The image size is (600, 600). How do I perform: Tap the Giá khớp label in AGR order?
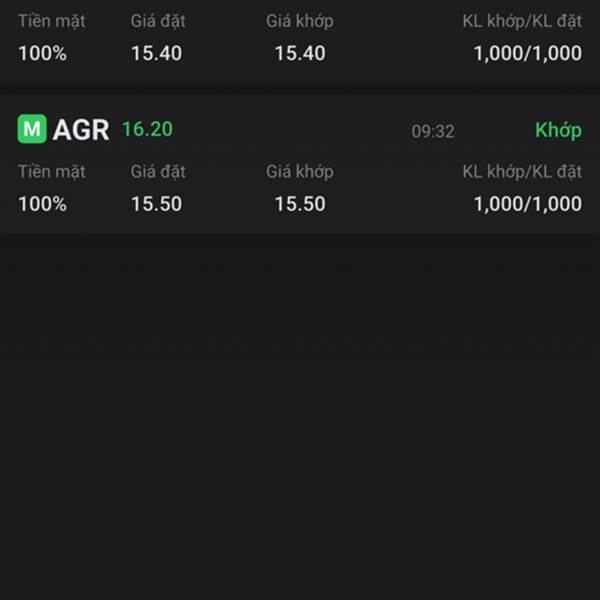click(x=300, y=172)
